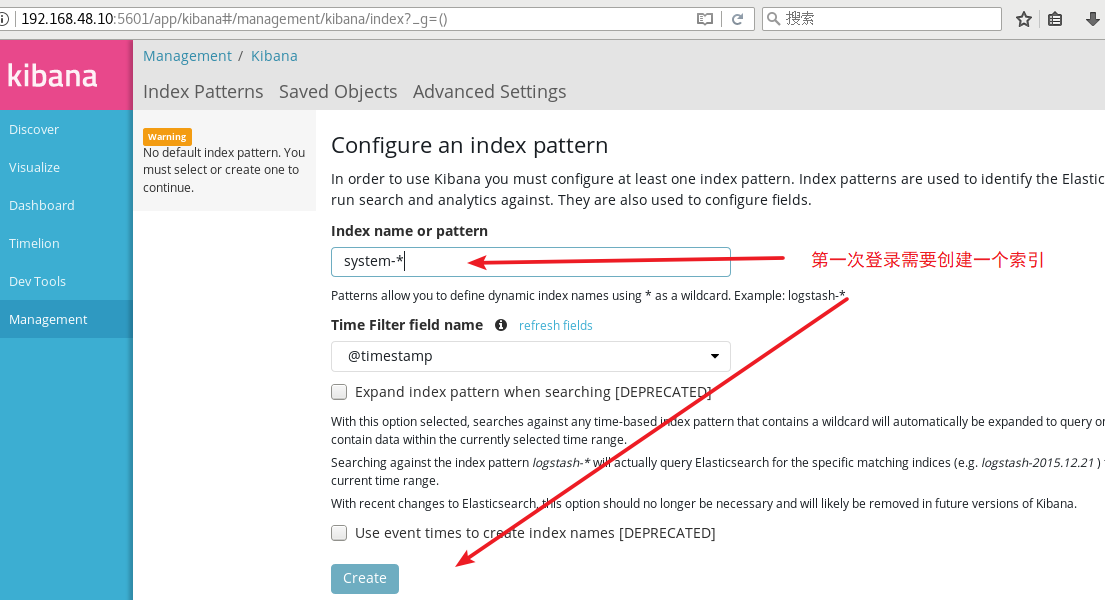Focus the index name or pattern input
The image size is (1105, 600).
(531, 262)
